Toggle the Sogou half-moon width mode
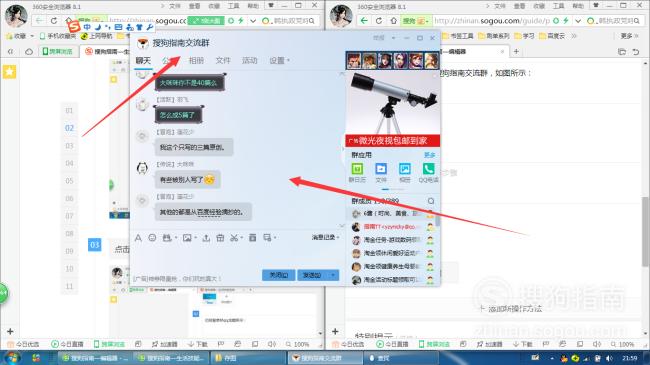This screenshot has width=650, height=365. click(x=98, y=27)
